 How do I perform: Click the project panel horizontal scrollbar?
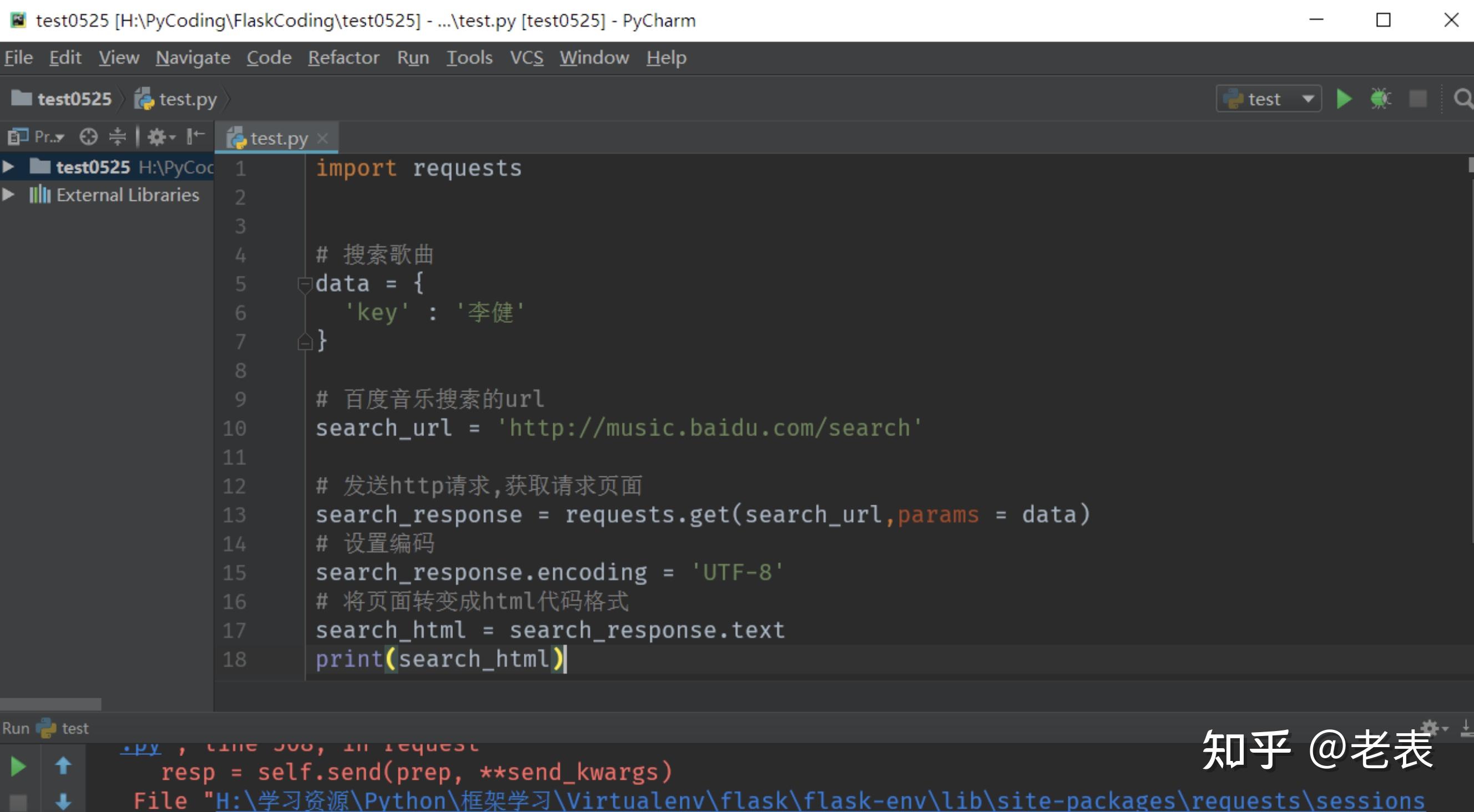[51, 703]
